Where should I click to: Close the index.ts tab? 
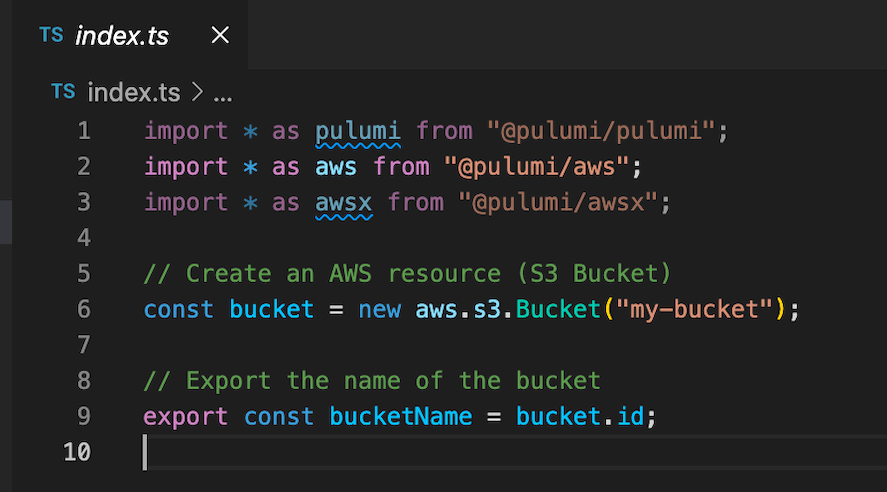(x=220, y=35)
